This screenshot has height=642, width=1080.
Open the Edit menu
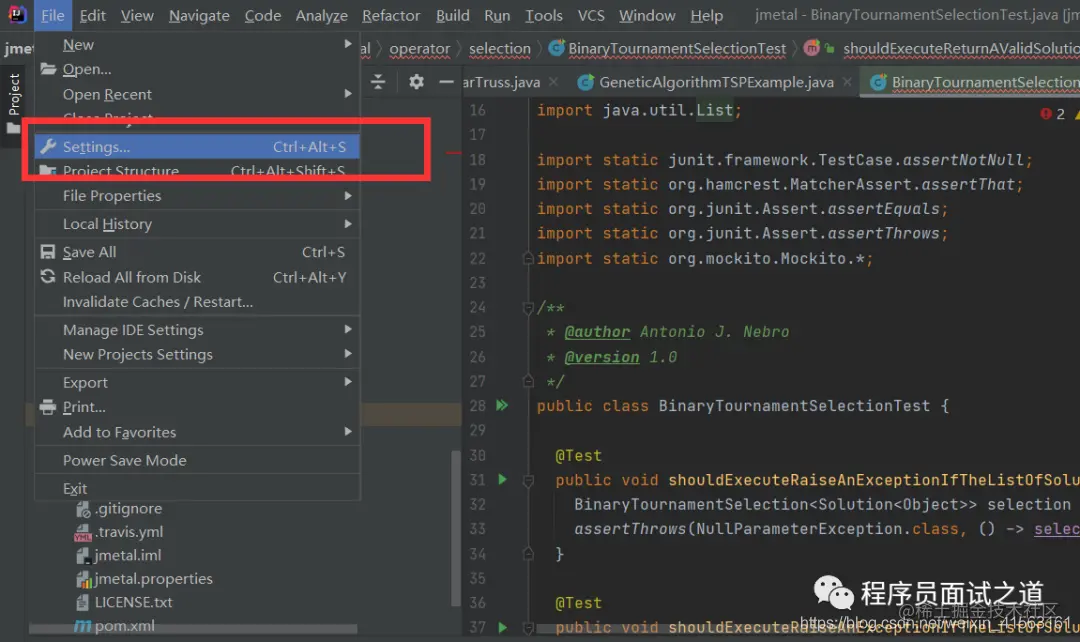click(x=92, y=15)
